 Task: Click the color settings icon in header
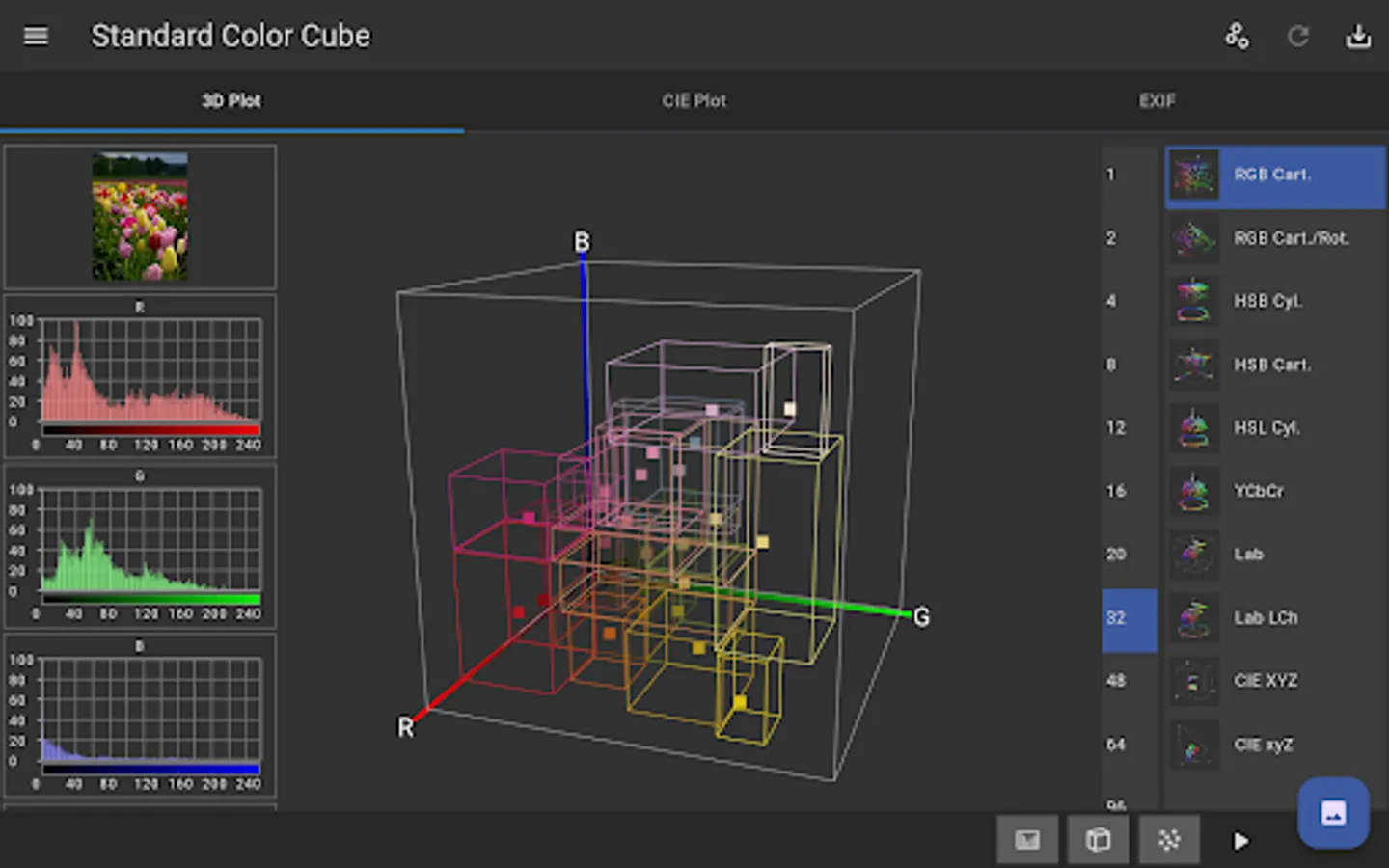[x=1237, y=37]
